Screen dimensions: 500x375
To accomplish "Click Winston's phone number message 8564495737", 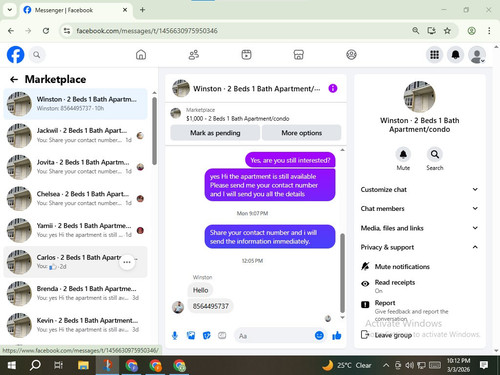I will (x=211, y=306).
